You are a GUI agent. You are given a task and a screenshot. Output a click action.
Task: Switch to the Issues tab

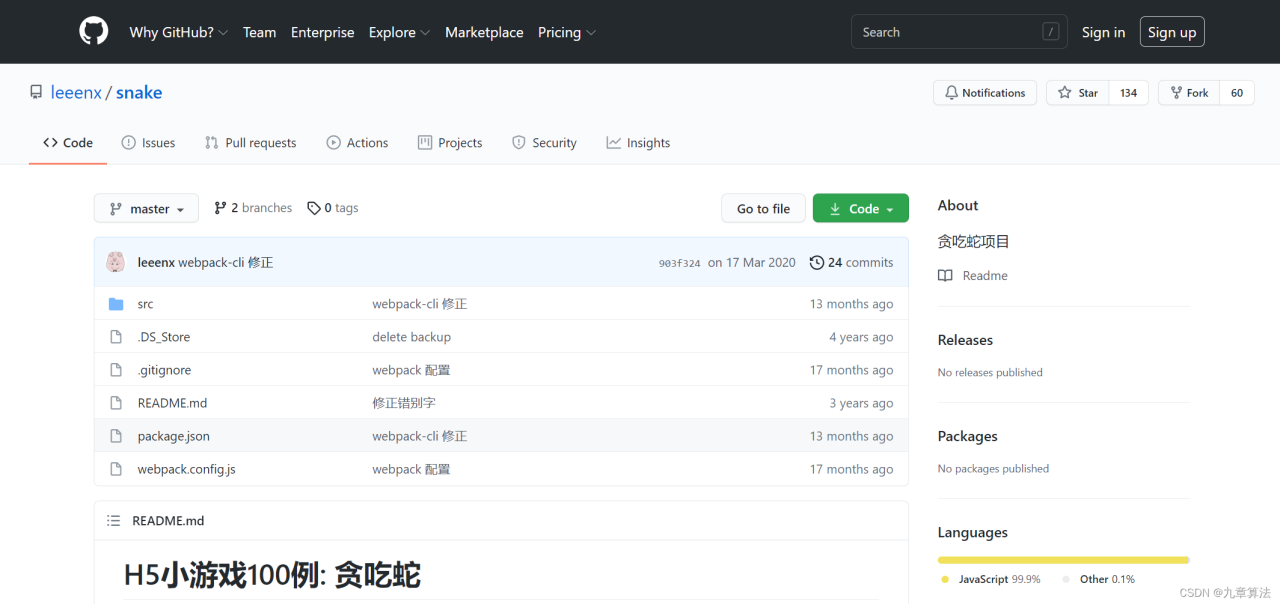[148, 143]
